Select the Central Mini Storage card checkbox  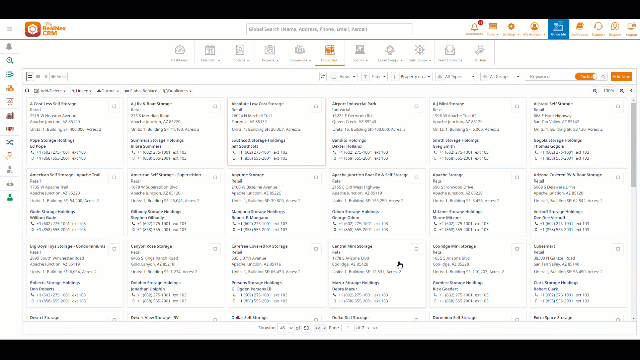(x=416, y=249)
